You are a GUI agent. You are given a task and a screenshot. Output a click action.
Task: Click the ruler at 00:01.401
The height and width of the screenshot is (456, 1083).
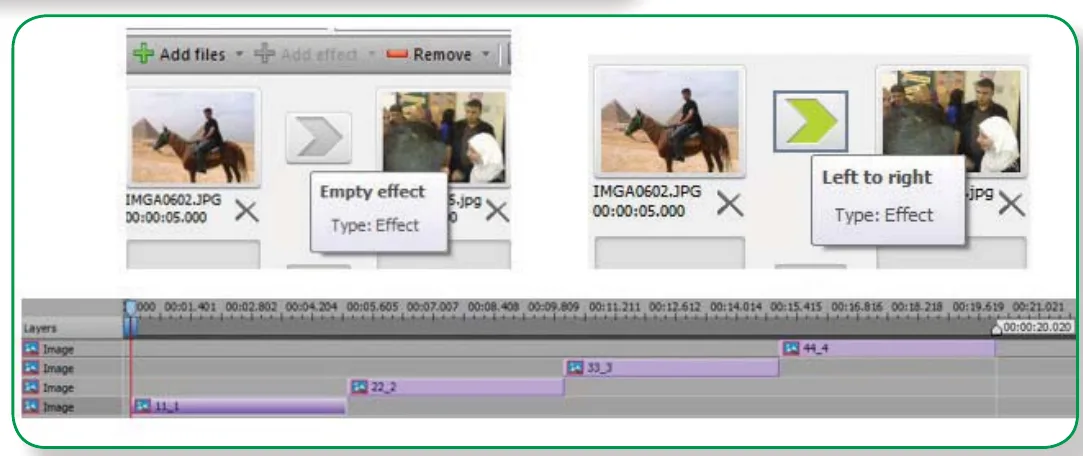pyautogui.click(x=191, y=306)
